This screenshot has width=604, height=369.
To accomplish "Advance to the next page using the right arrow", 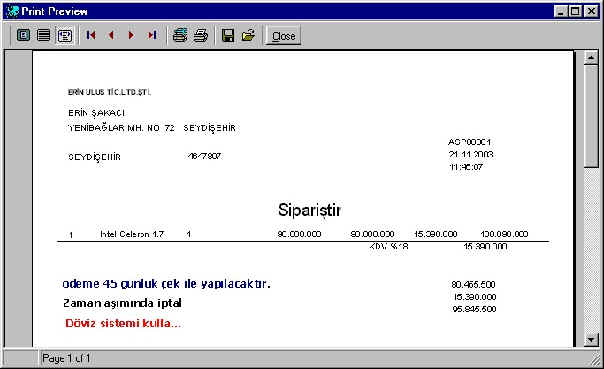I will point(131,35).
